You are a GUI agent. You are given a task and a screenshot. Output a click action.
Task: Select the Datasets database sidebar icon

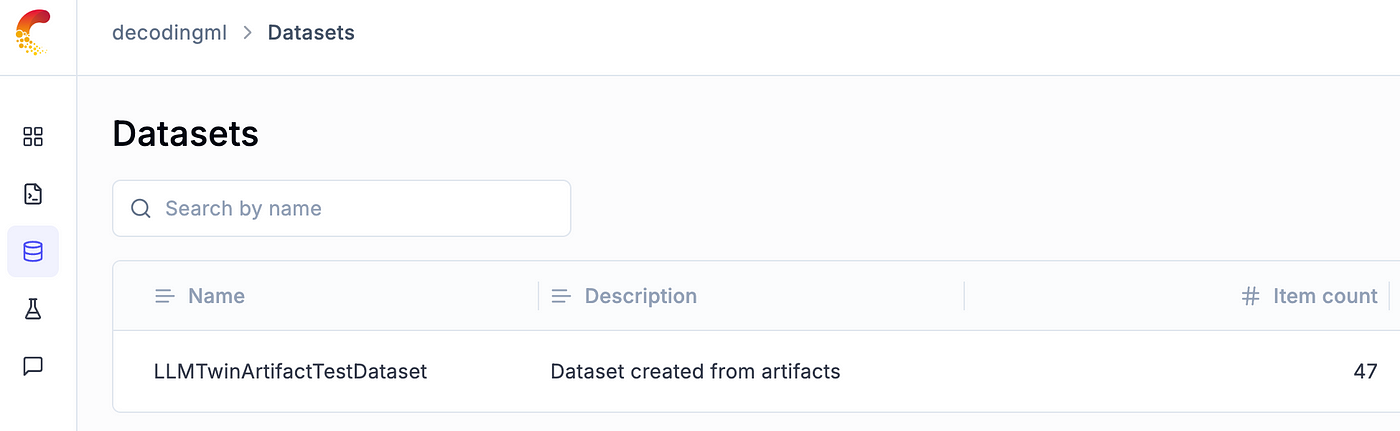tap(33, 251)
